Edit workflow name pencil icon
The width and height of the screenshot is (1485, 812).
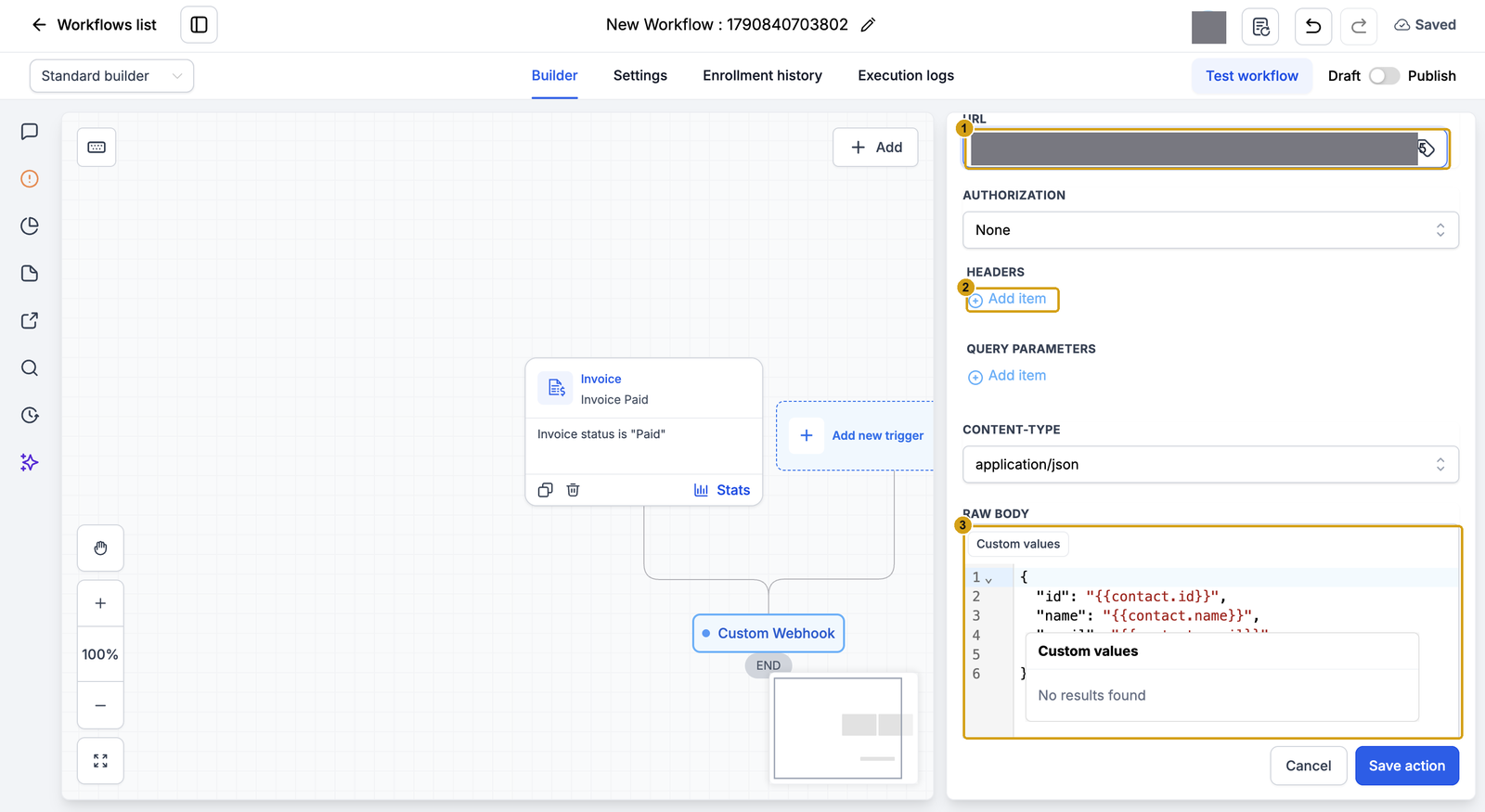click(868, 25)
